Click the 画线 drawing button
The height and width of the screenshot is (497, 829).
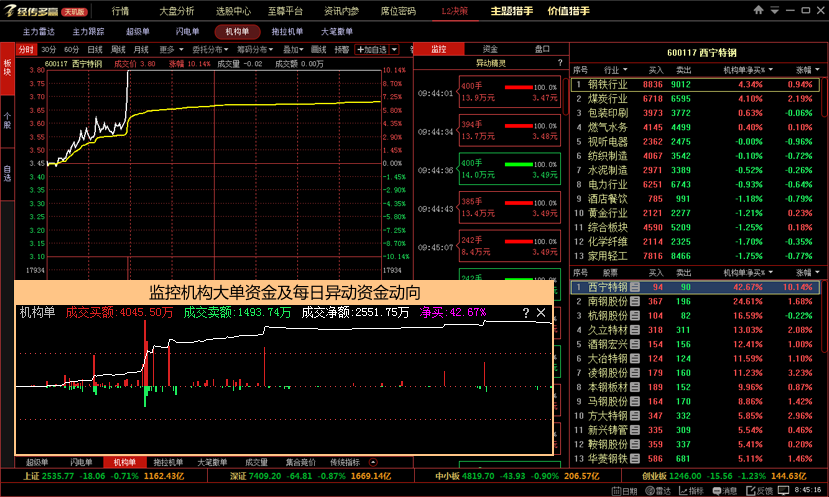[x=318, y=50]
